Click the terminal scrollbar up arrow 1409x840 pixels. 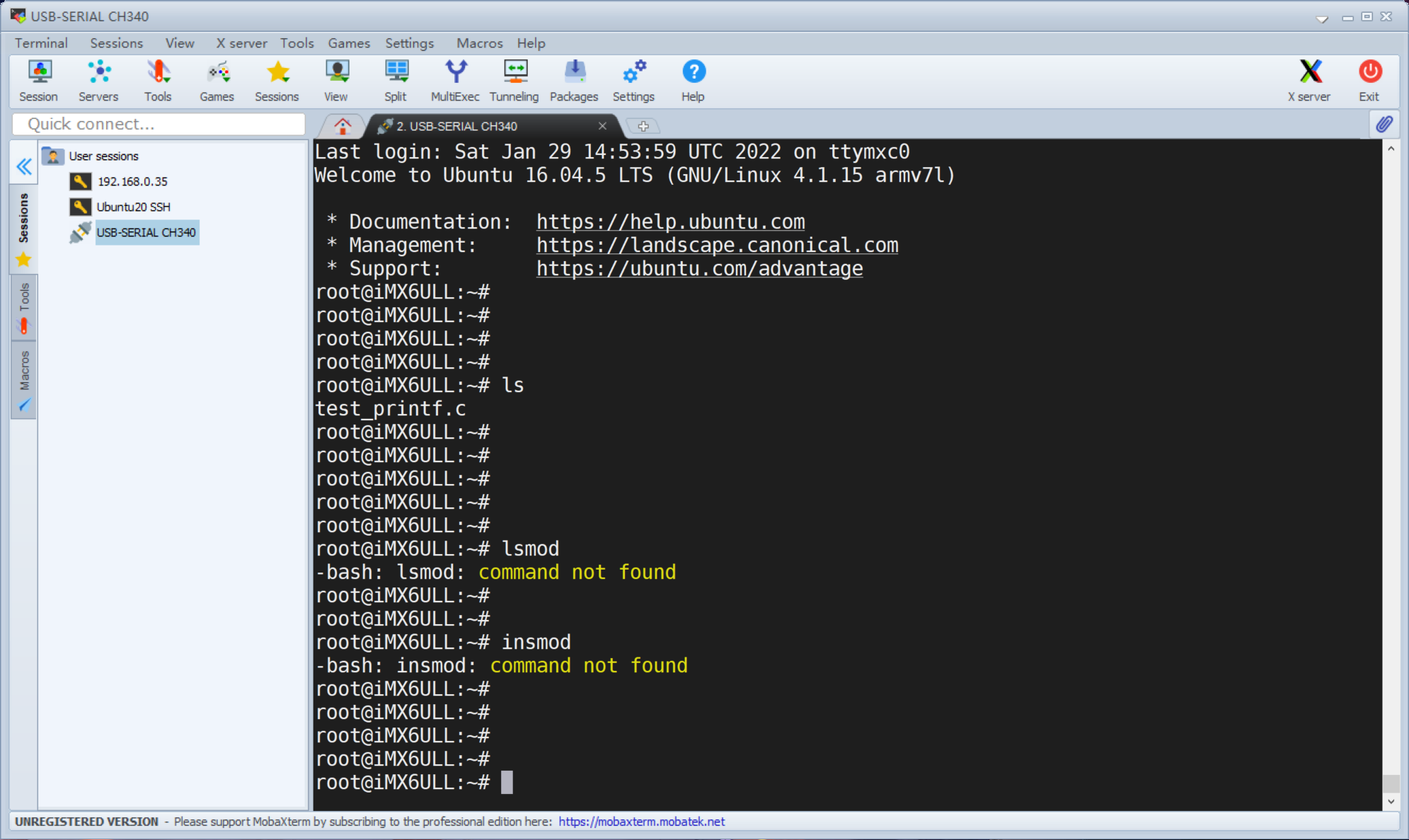[1391, 149]
